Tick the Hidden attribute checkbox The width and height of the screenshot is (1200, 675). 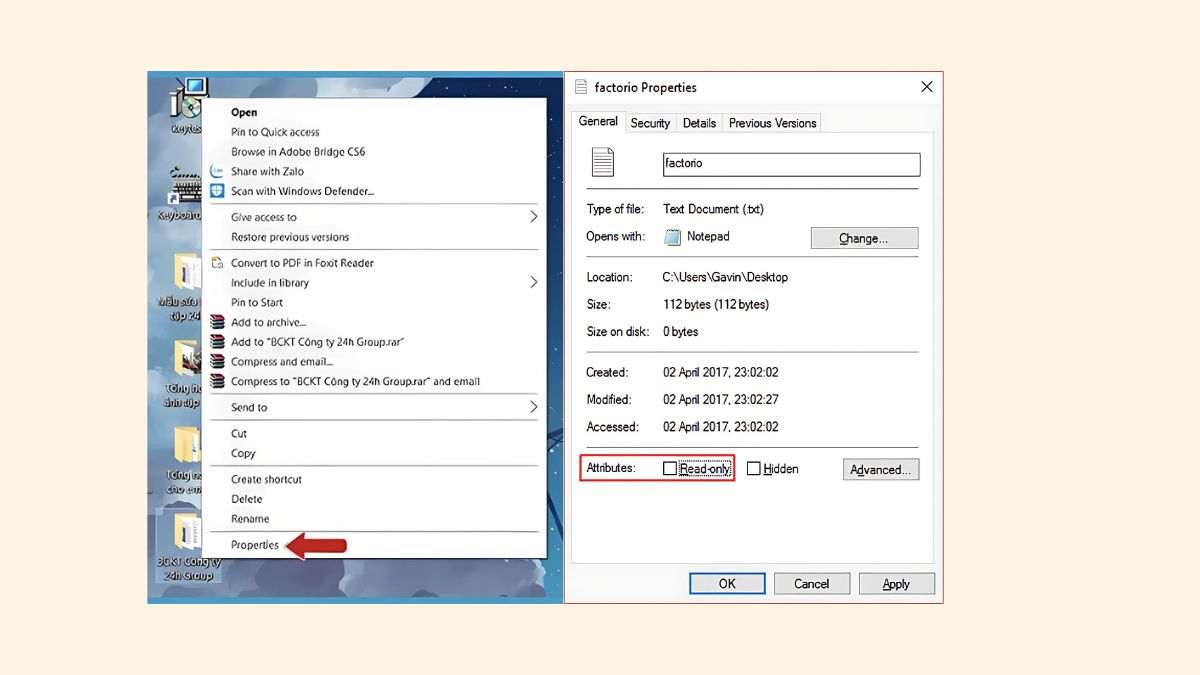[x=754, y=469]
